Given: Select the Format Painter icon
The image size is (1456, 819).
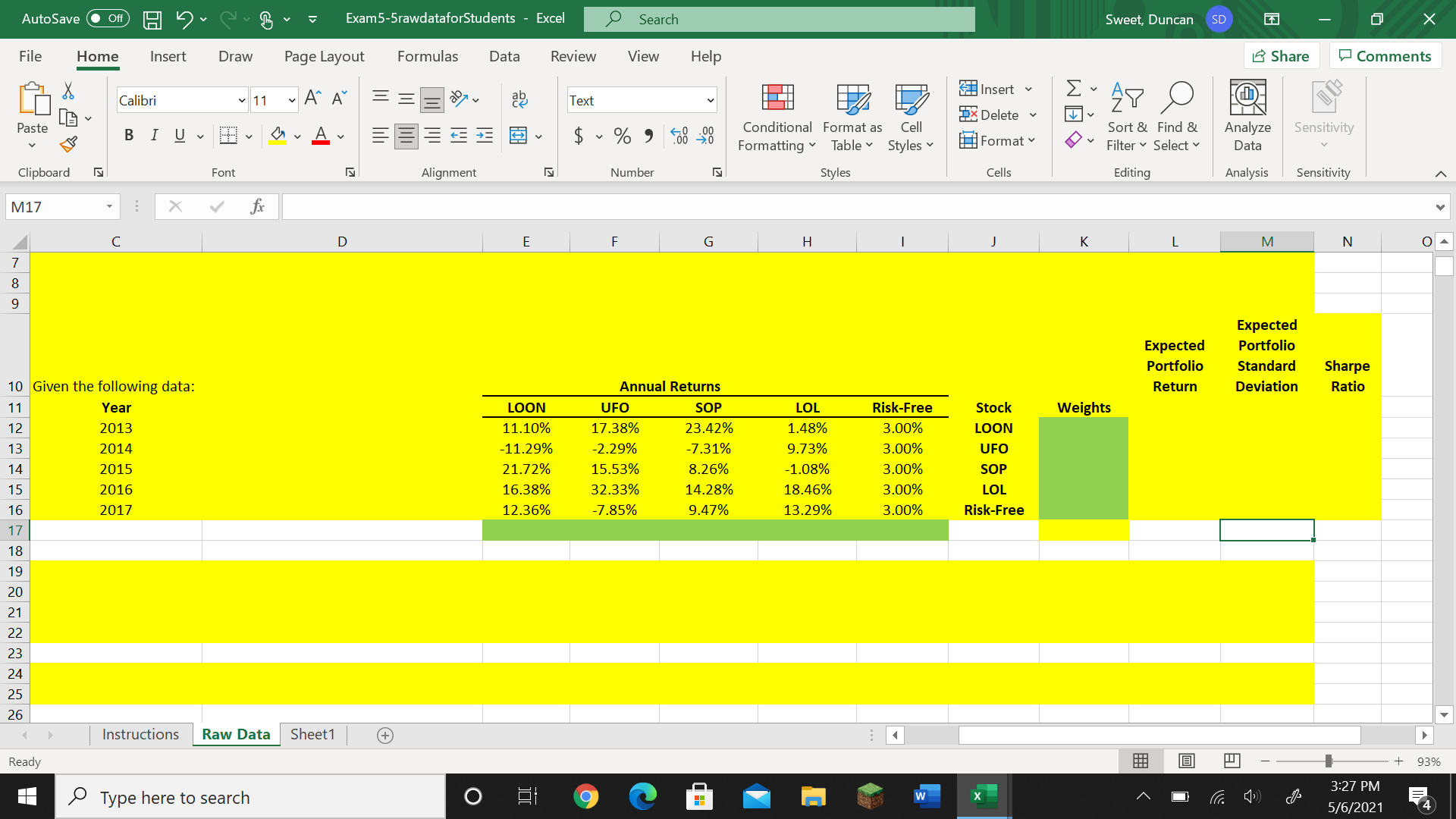Looking at the screenshot, I should click(67, 144).
